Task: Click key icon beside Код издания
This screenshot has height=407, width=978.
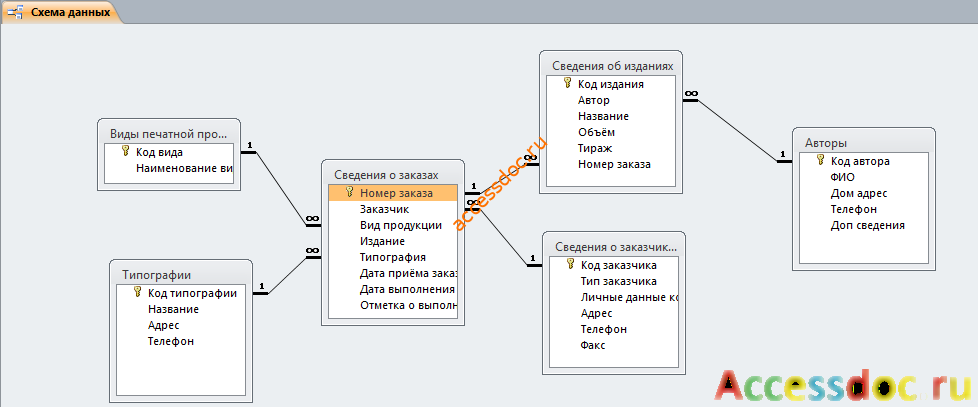Action: point(568,84)
